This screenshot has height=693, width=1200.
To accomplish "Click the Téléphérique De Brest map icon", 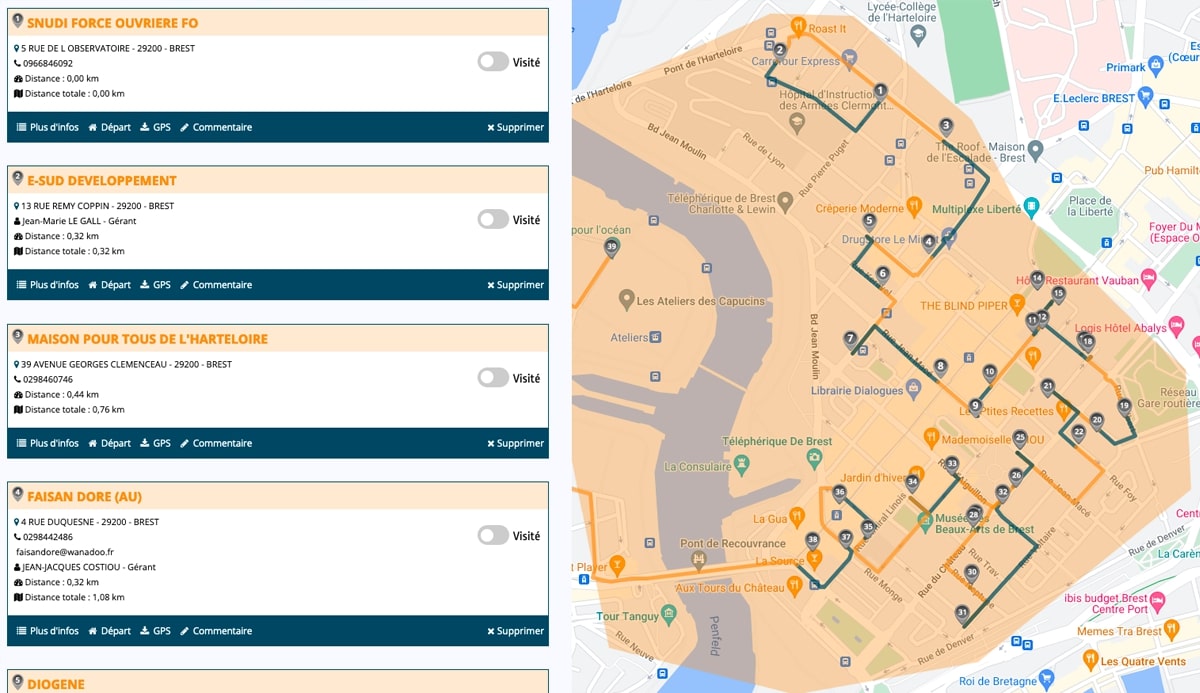I will click(x=741, y=462).
